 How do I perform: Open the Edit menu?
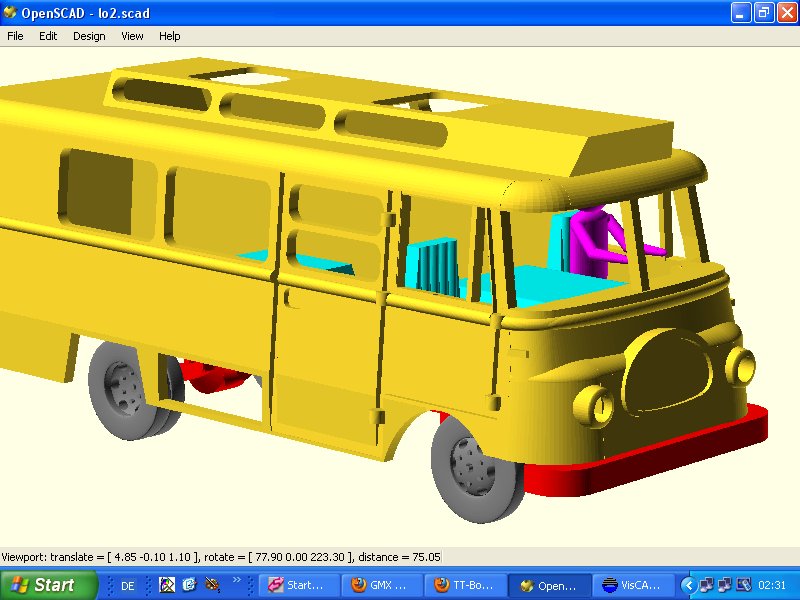click(x=48, y=36)
